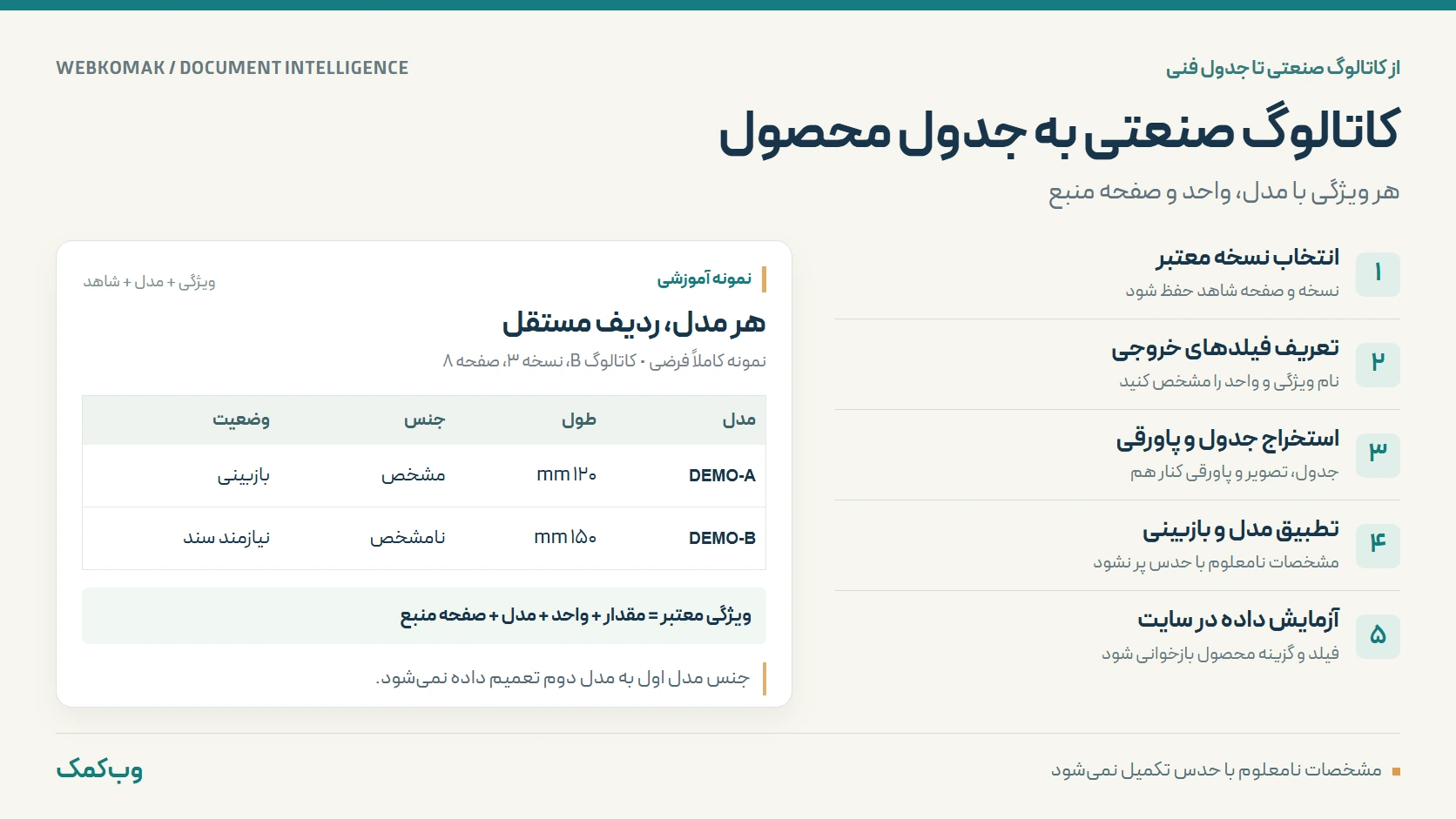Click the description مشخصات نامعلوم با حدس پر نشود

(x=1217, y=562)
